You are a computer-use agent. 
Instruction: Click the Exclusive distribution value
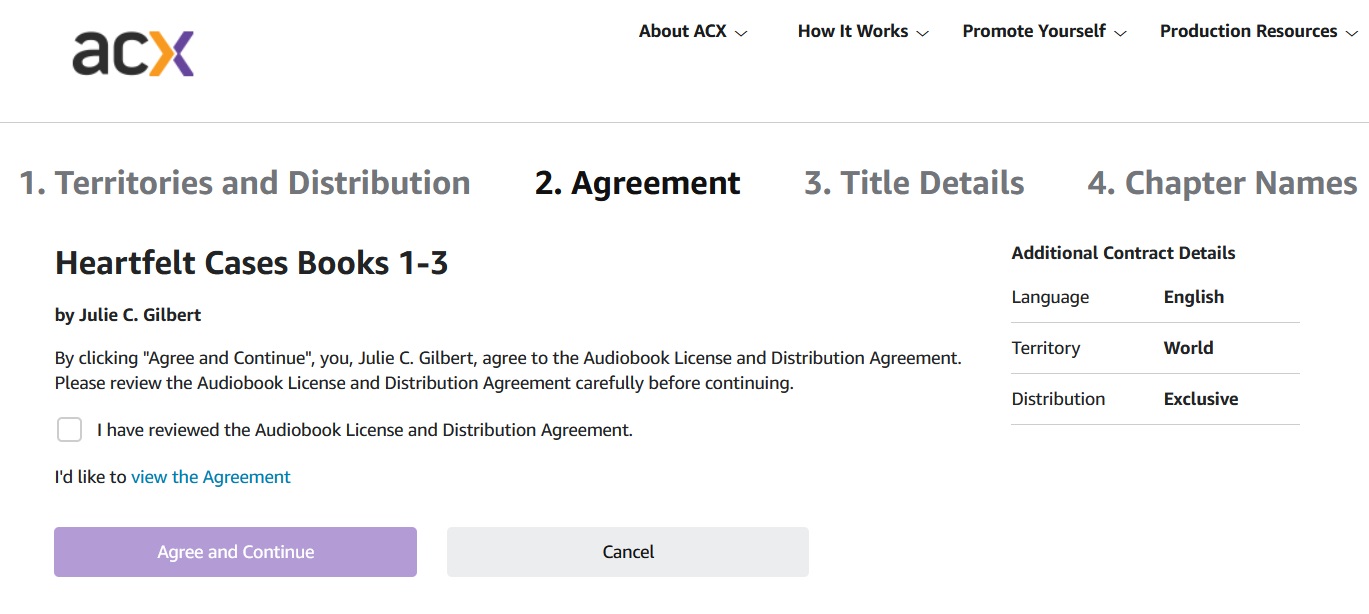1201,399
